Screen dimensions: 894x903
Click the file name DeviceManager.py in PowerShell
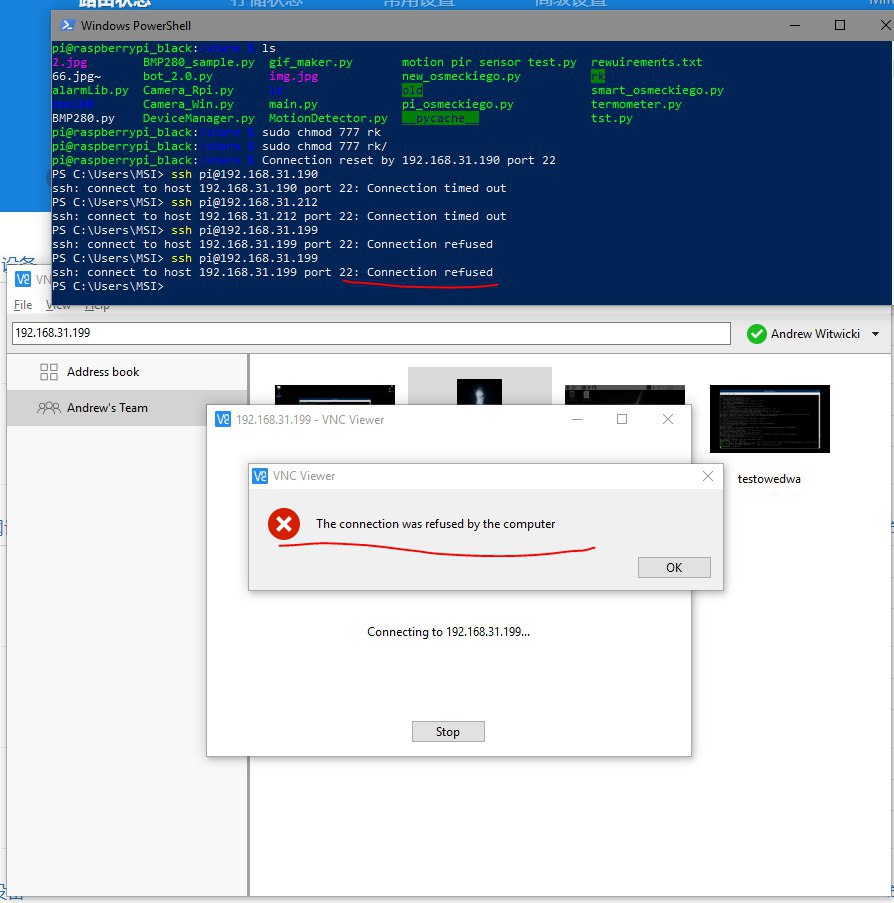(x=199, y=118)
